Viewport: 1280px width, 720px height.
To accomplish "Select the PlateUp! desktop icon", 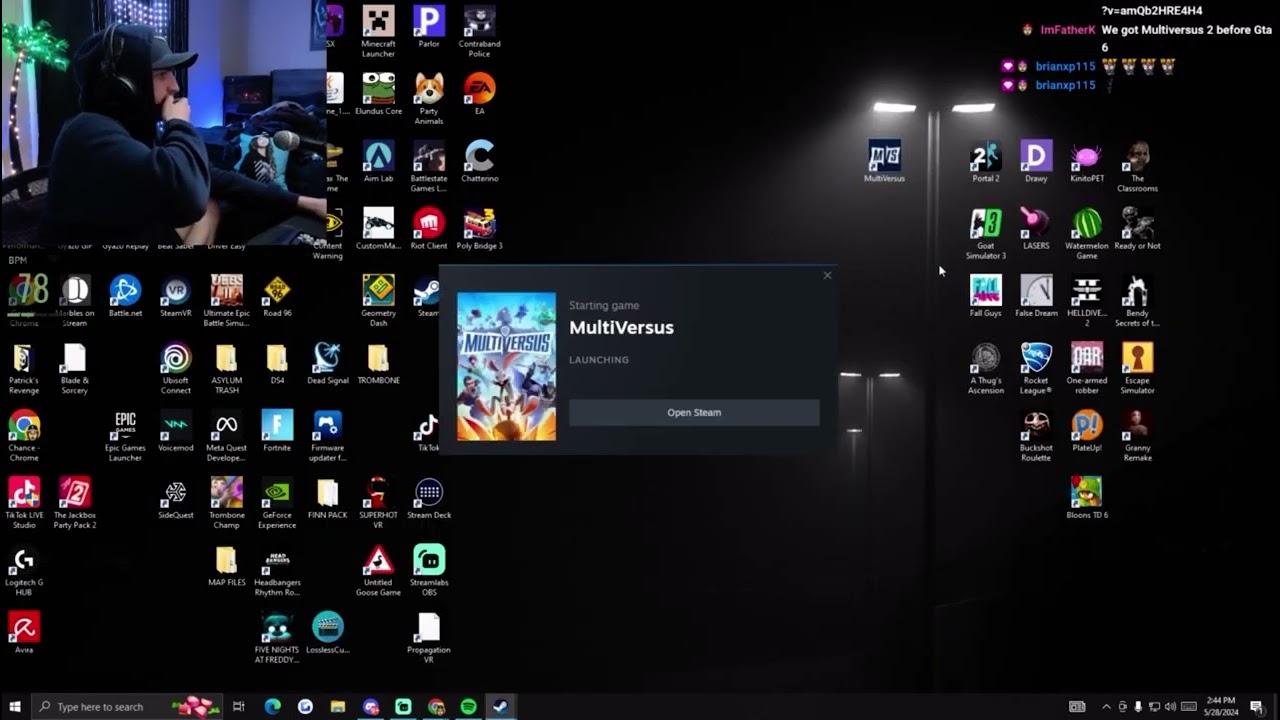I will (x=1086, y=430).
